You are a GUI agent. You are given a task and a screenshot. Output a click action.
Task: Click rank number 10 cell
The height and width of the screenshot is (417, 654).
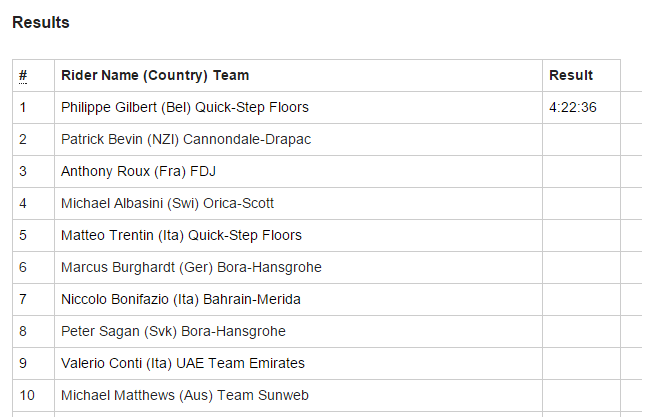tap(26, 395)
